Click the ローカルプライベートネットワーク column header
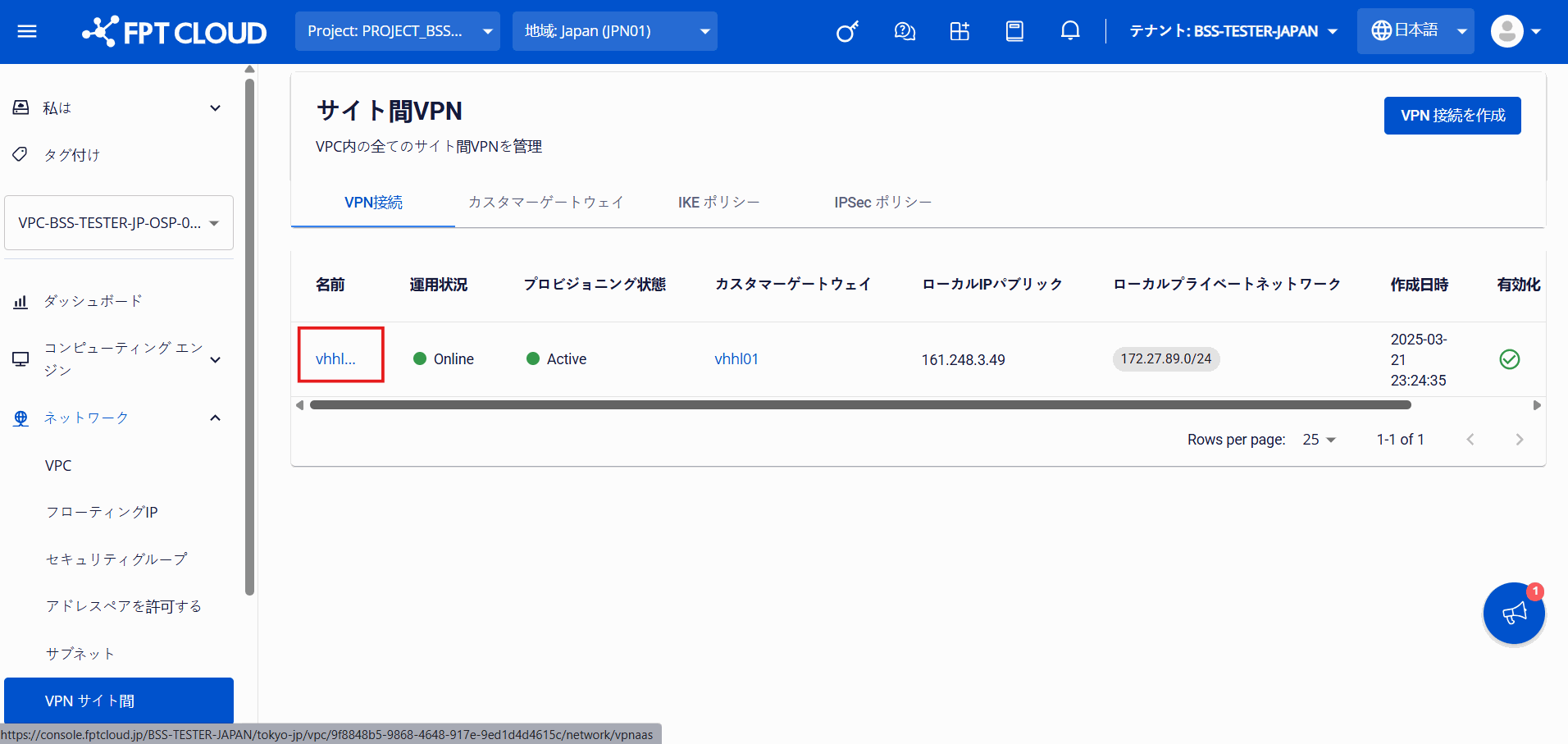Viewport: 1568px width, 744px height. [x=1226, y=285]
